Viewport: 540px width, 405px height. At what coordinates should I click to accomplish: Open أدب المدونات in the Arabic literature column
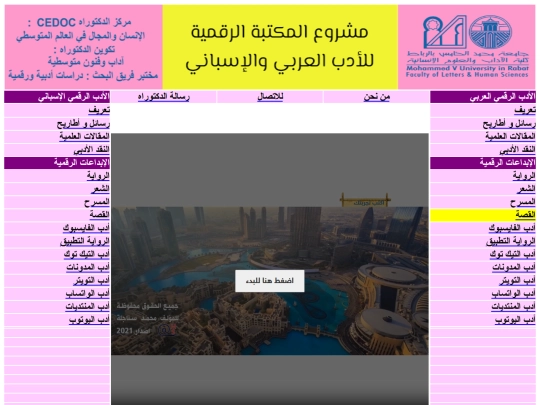point(514,267)
